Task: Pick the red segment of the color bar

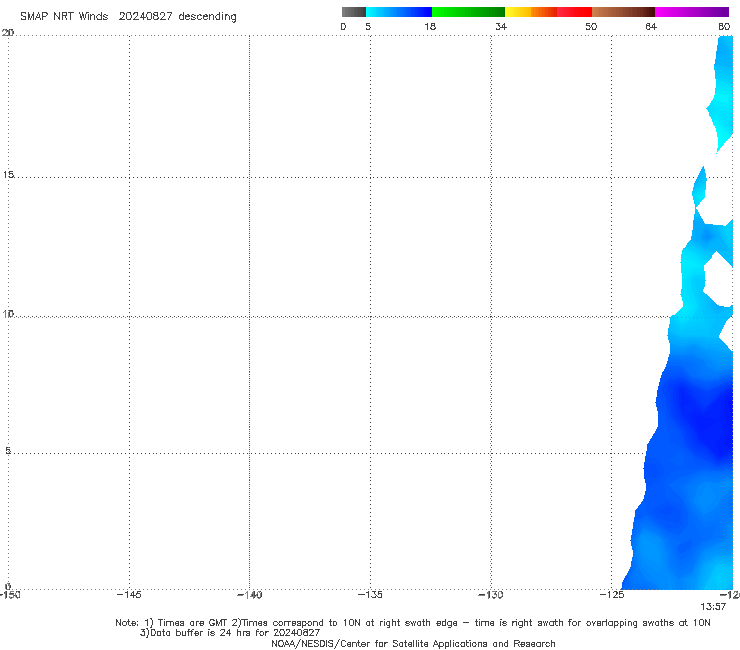Action: (x=574, y=12)
